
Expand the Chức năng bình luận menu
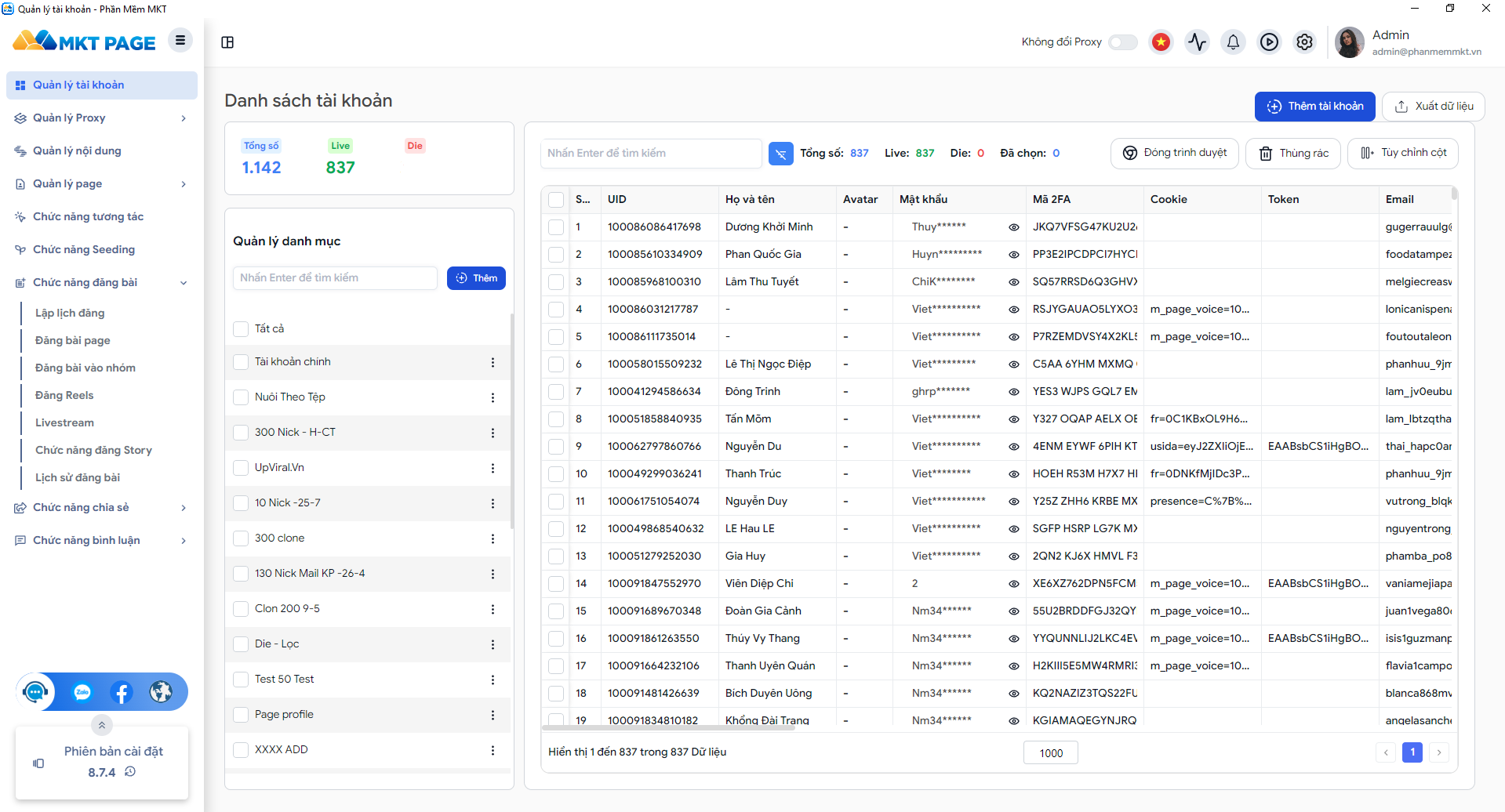[101, 541]
